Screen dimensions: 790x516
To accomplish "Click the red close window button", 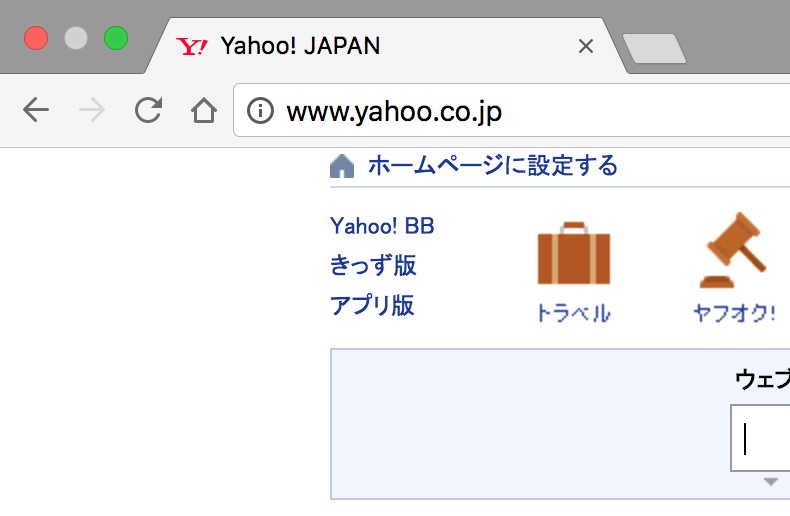I will coord(36,38).
